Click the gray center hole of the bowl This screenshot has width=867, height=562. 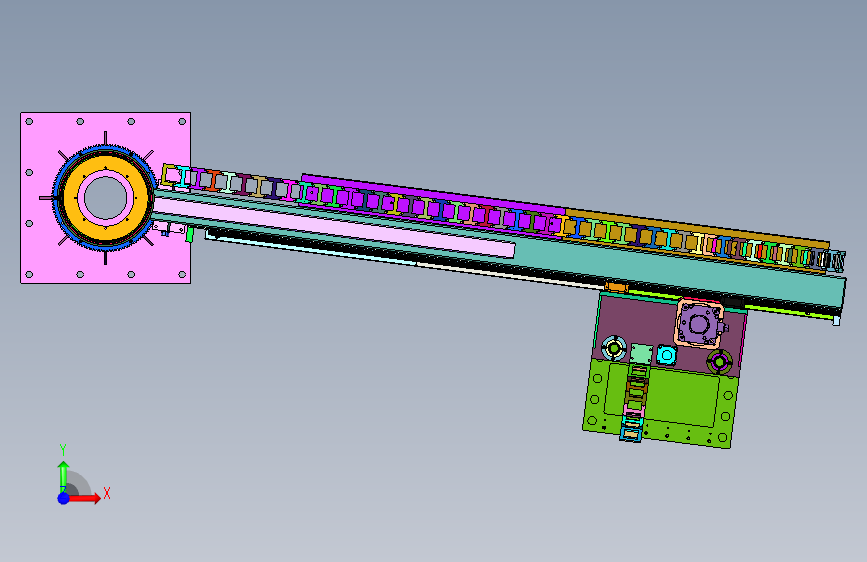pyautogui.click(x=106, y=198)
